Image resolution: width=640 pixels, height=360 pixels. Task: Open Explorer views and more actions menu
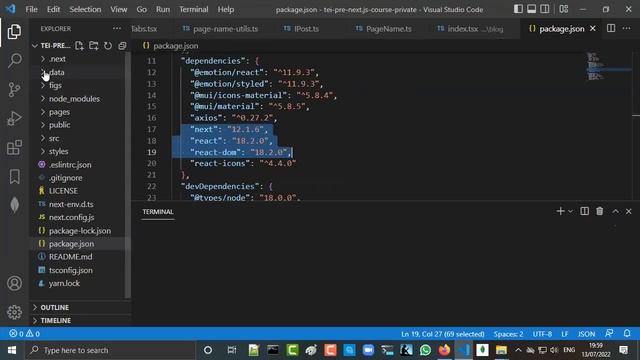click(117, 29)
